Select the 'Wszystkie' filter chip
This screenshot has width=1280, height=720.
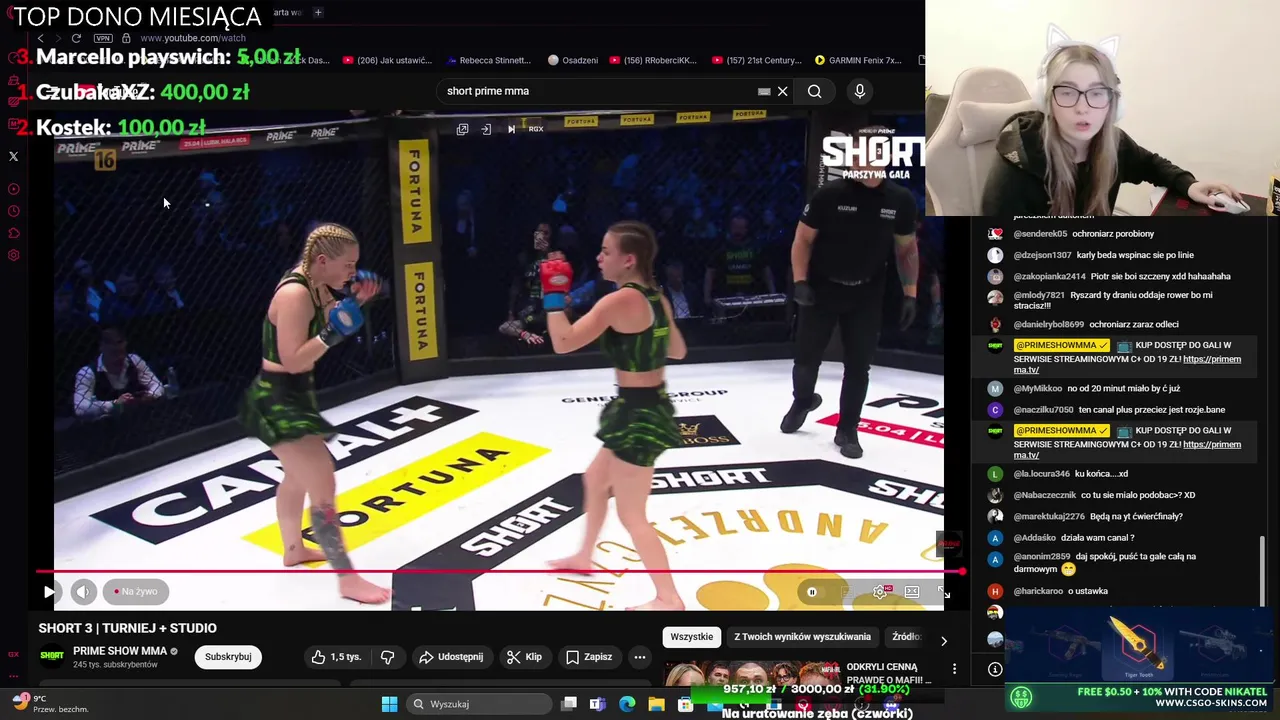(x=691, y=637)
